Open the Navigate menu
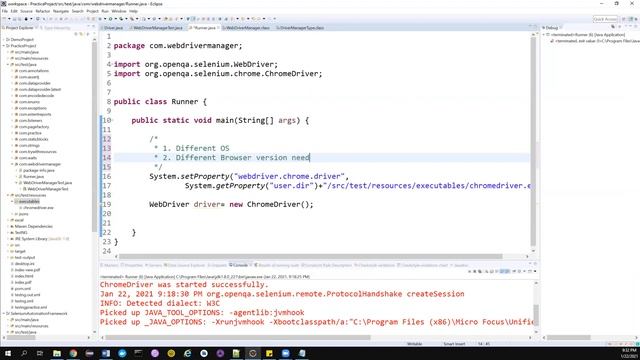The height and width of the screenshot is (360, 640). point(61,11)
